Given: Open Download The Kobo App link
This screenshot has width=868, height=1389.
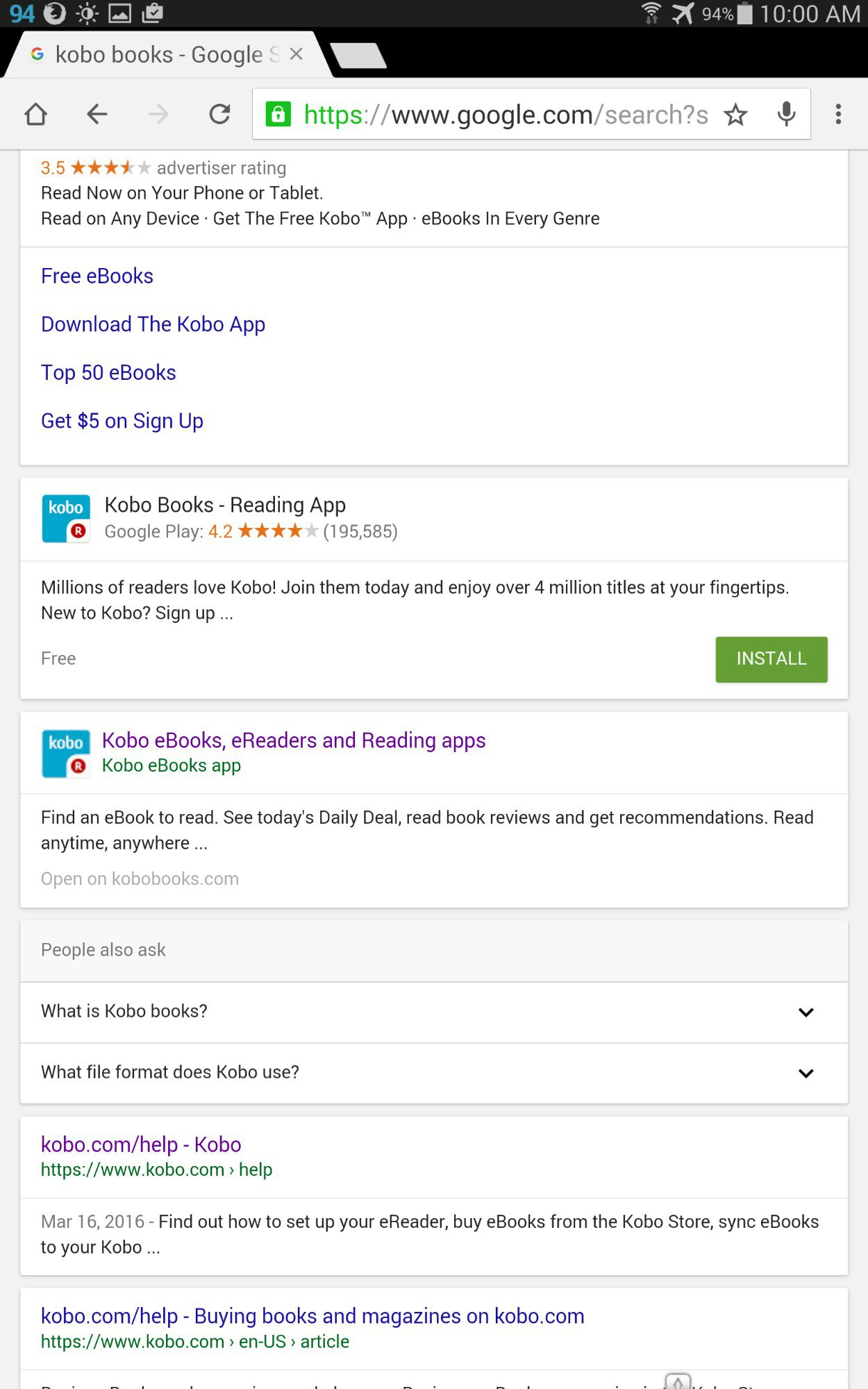Looking at the screenshot, I should pos(153,324).
